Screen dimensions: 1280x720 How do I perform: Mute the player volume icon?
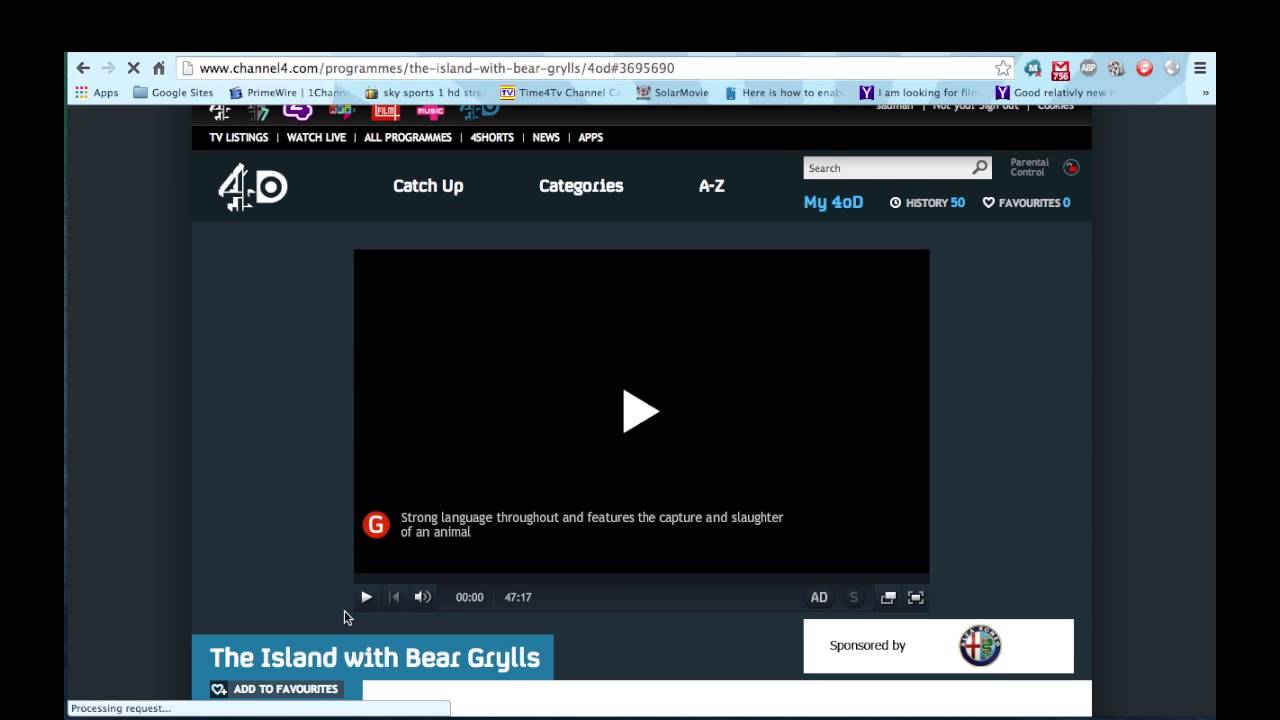point(423,597)
